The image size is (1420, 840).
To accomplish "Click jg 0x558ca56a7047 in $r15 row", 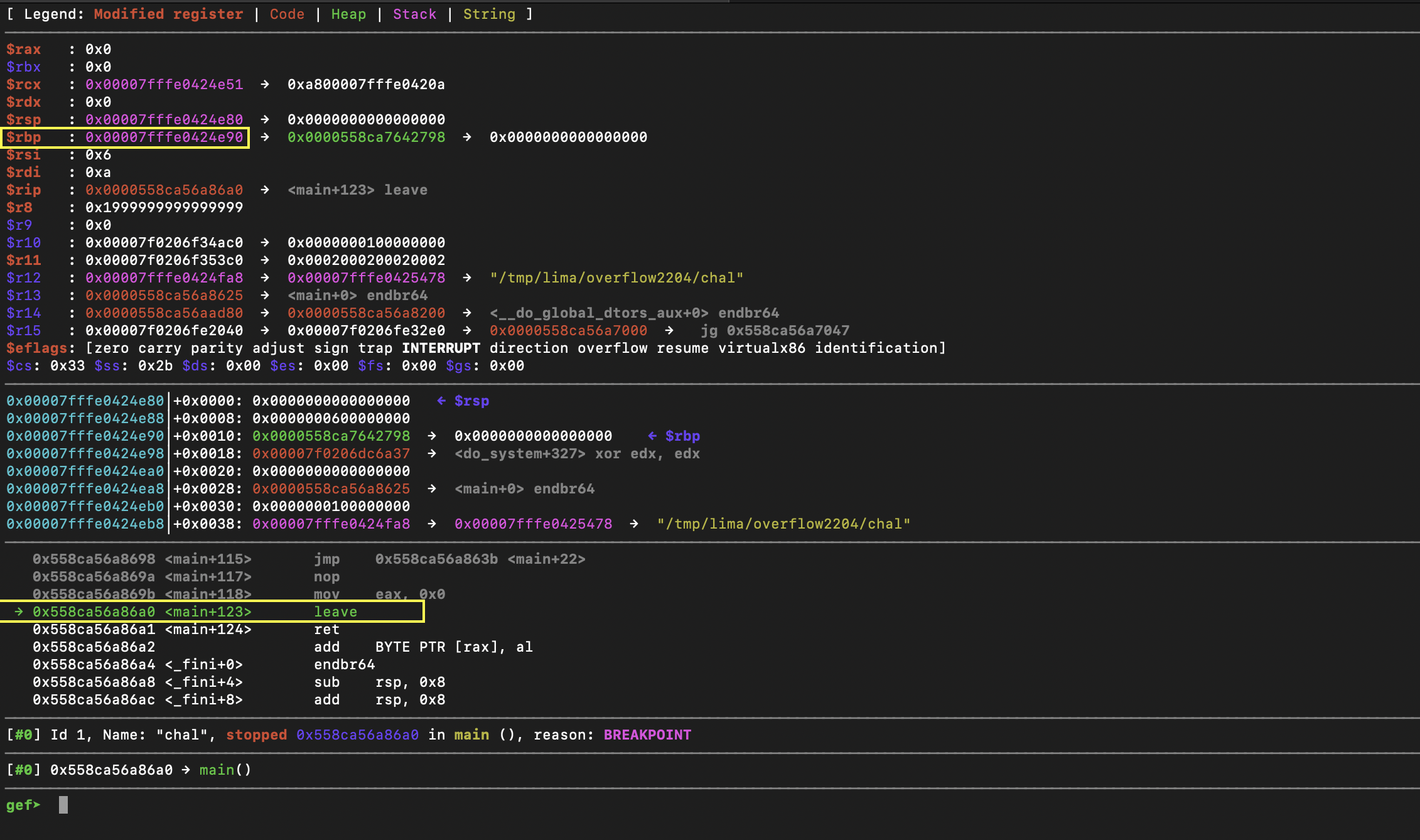I will click(775, 330).
